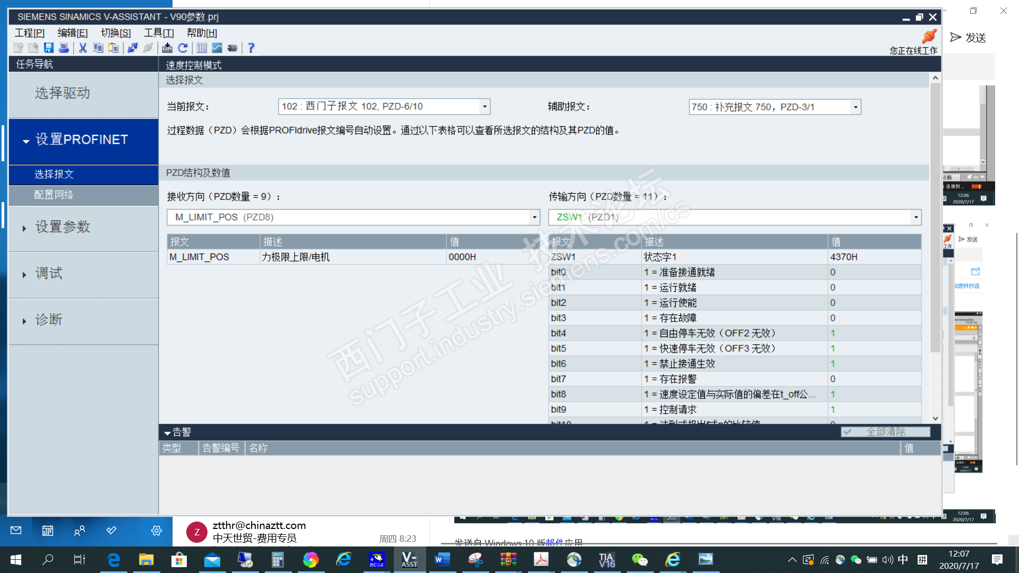Image resolution: width=1019 pixels, height=574 pixels.
Task: Click the gray Go offline disconnect icon
Action: tap(148, 48)
